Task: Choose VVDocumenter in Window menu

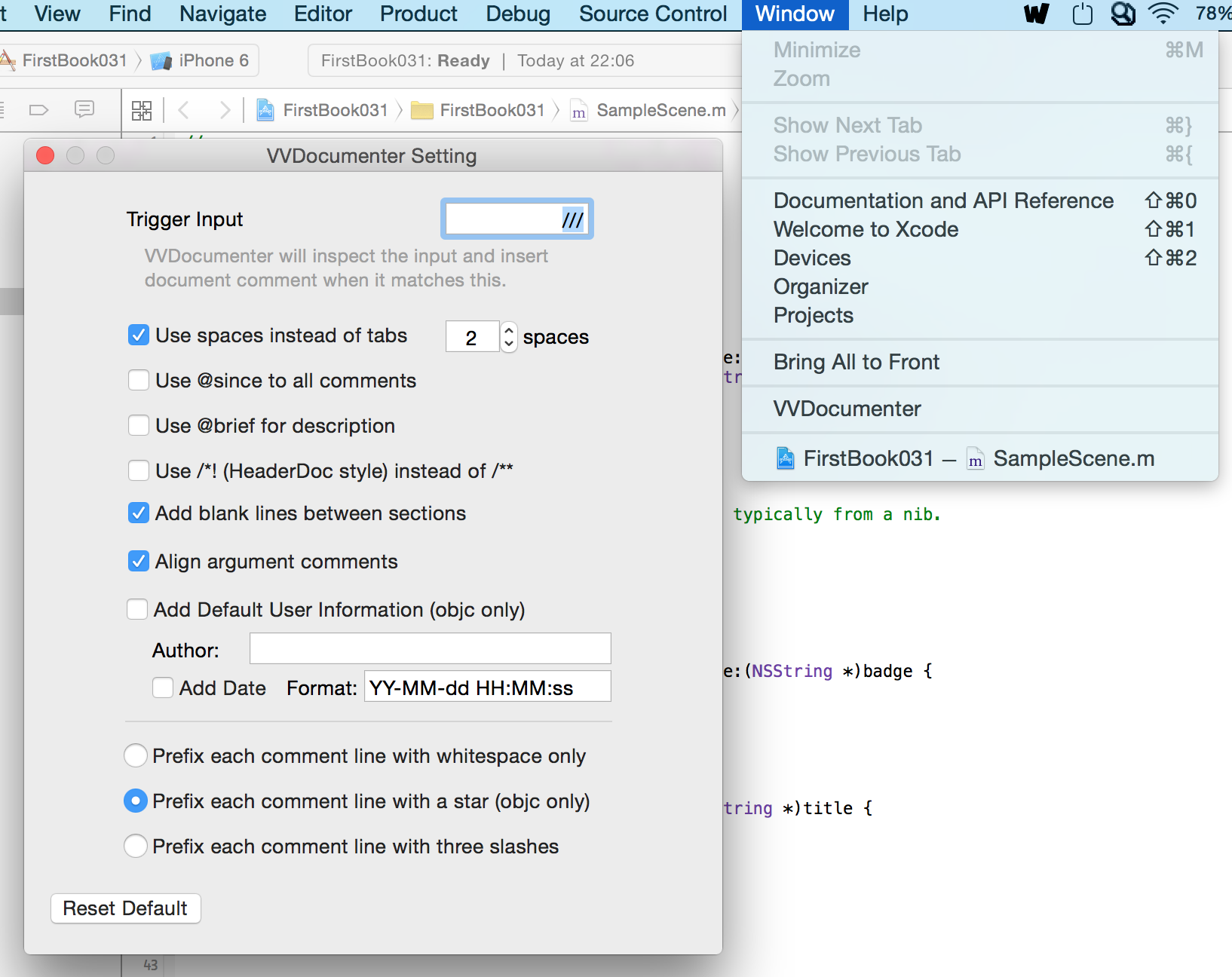Action: coord(980,409)
